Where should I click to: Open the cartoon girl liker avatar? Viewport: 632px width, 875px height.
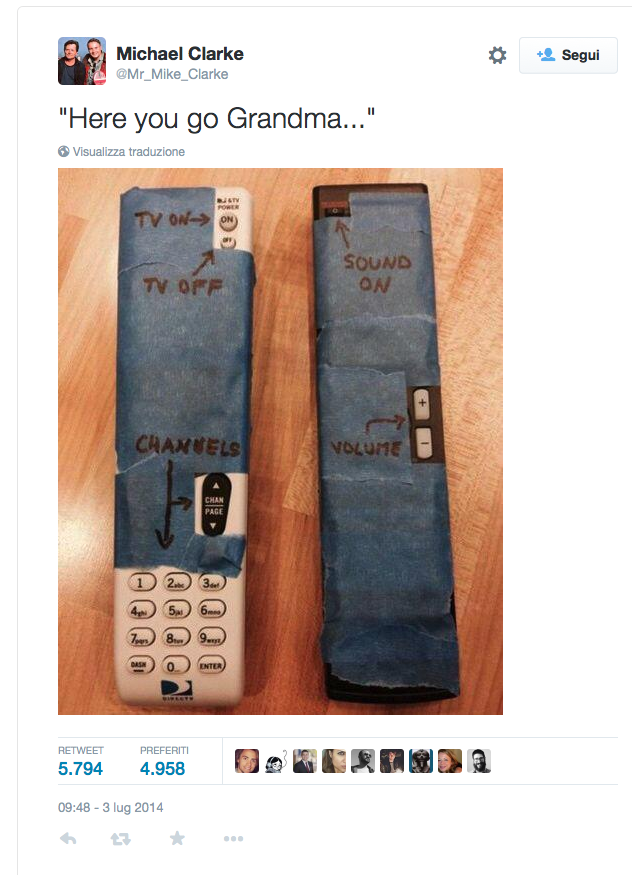coord(276,761)
